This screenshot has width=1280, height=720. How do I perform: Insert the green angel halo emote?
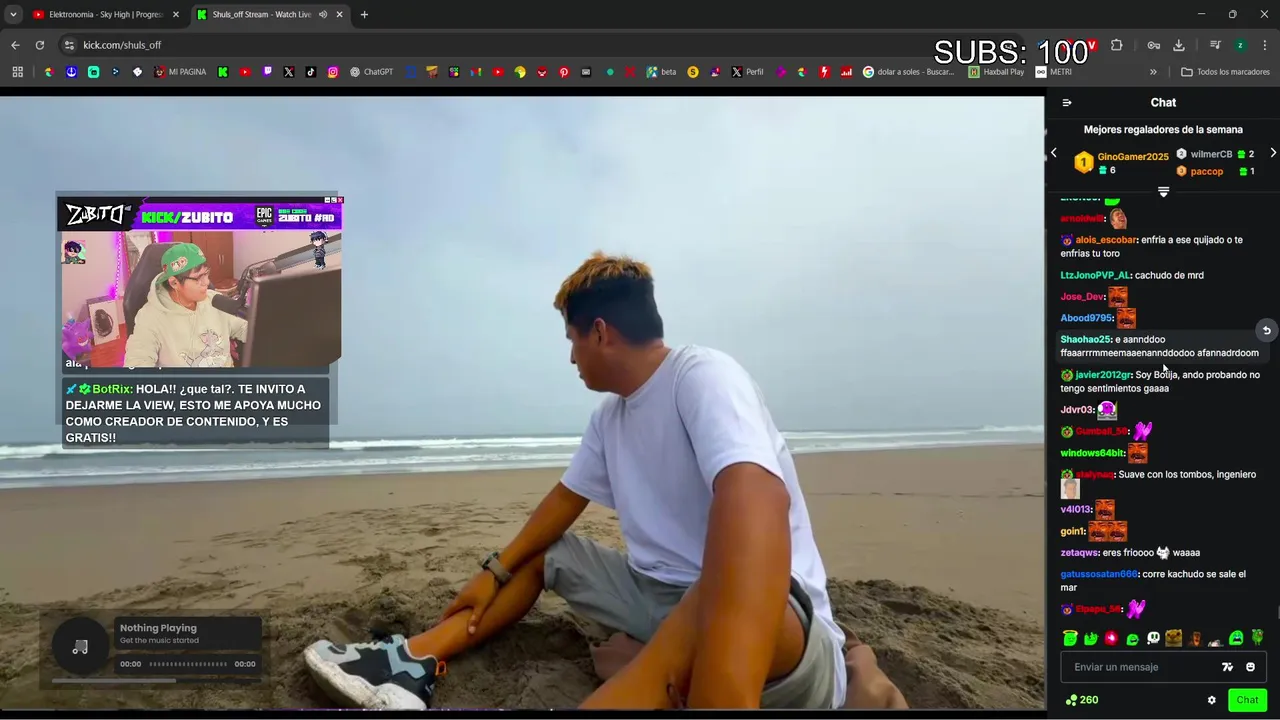[1070, 638]
